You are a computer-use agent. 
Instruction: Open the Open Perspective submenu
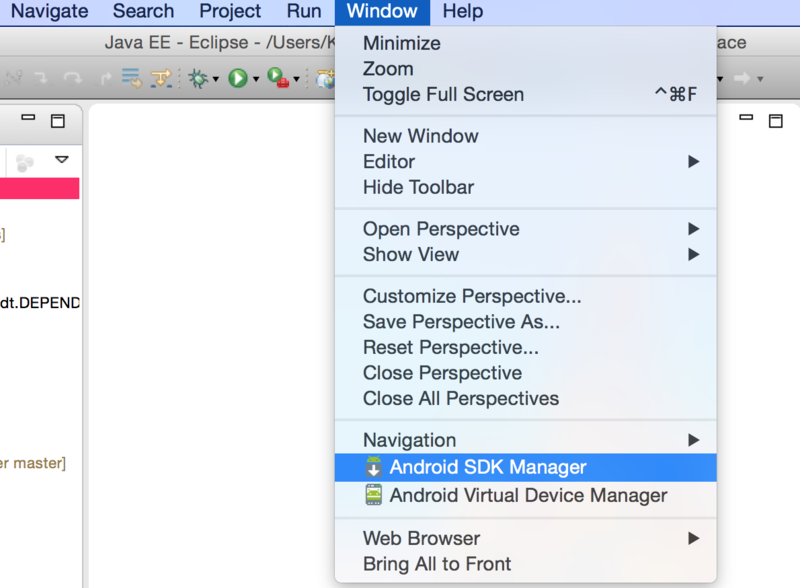click(x=526, y=229)
